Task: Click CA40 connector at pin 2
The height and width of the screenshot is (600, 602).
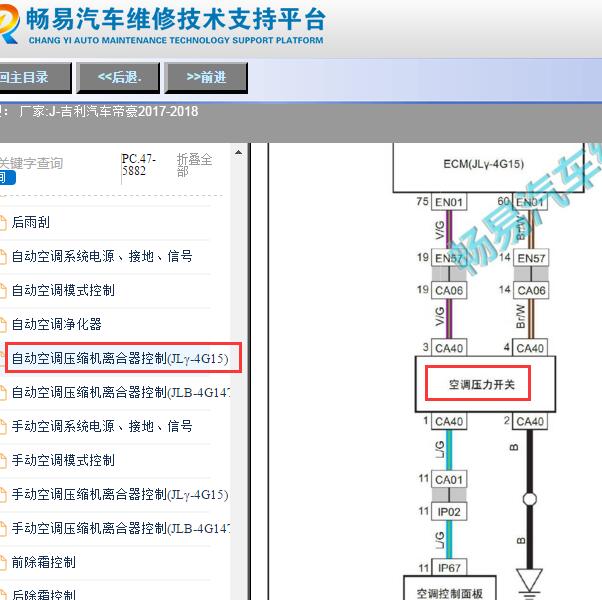Action: (530, 421)
